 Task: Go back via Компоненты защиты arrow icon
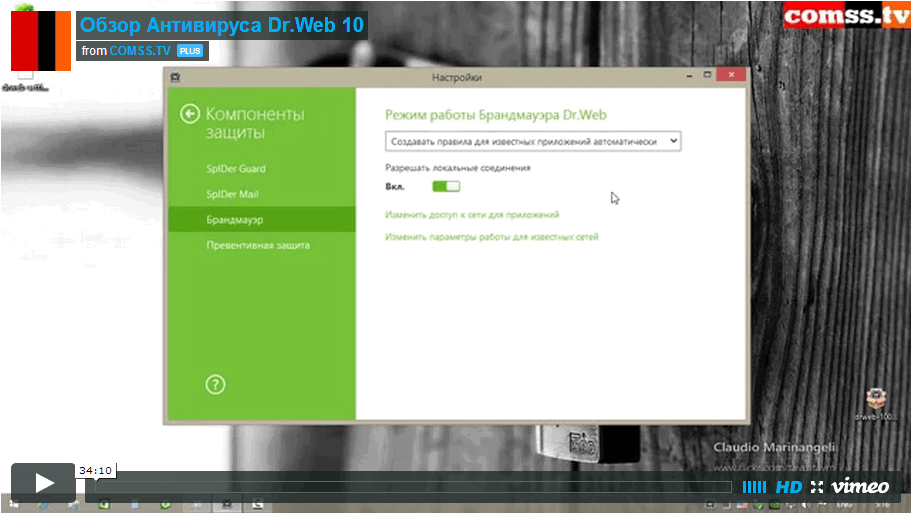189,114
